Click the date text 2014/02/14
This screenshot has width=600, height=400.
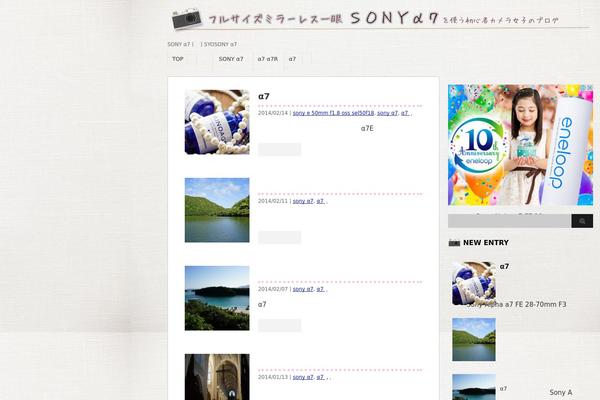click(272, 113)
